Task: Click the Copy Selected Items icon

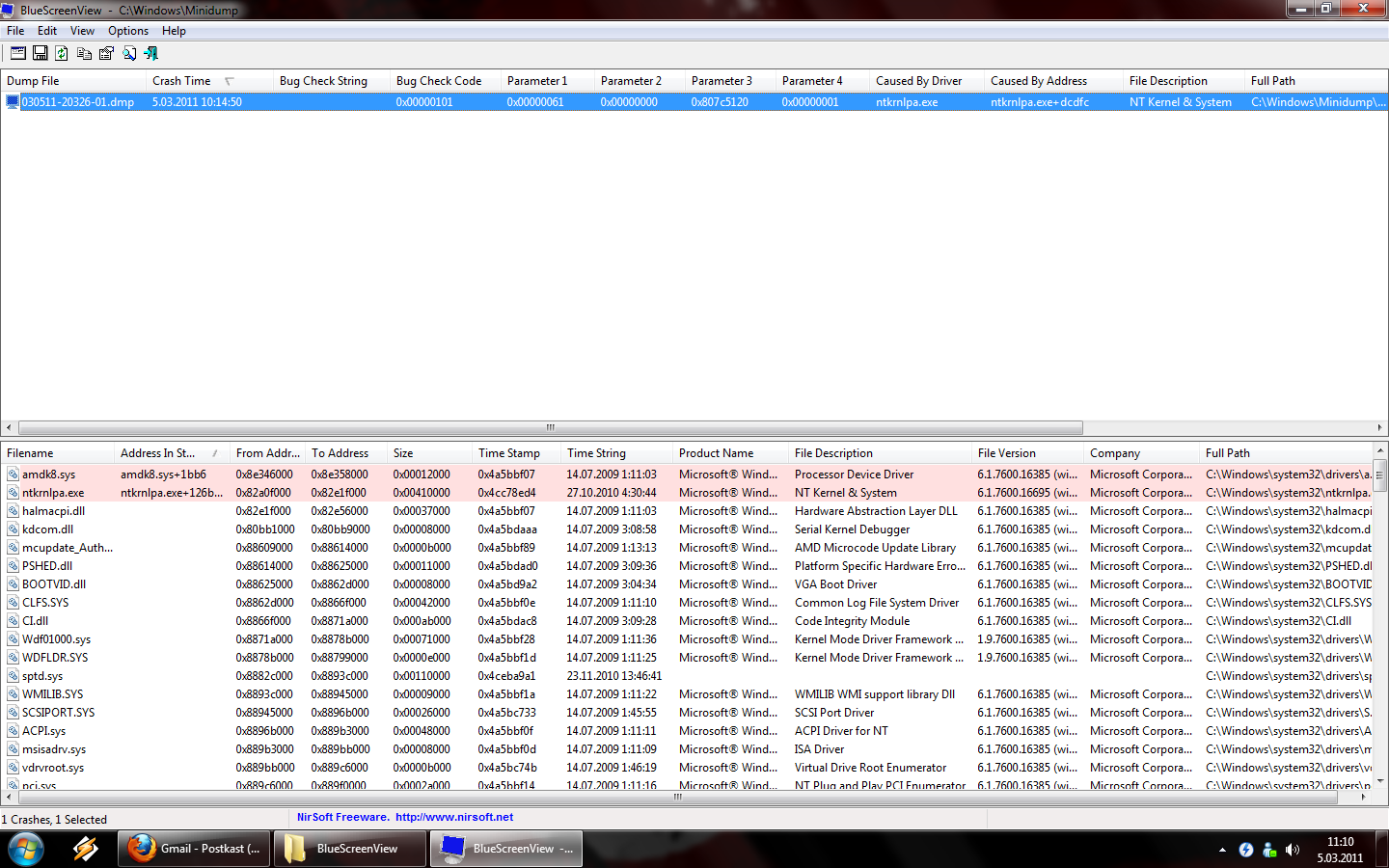Action: (85, 53)
